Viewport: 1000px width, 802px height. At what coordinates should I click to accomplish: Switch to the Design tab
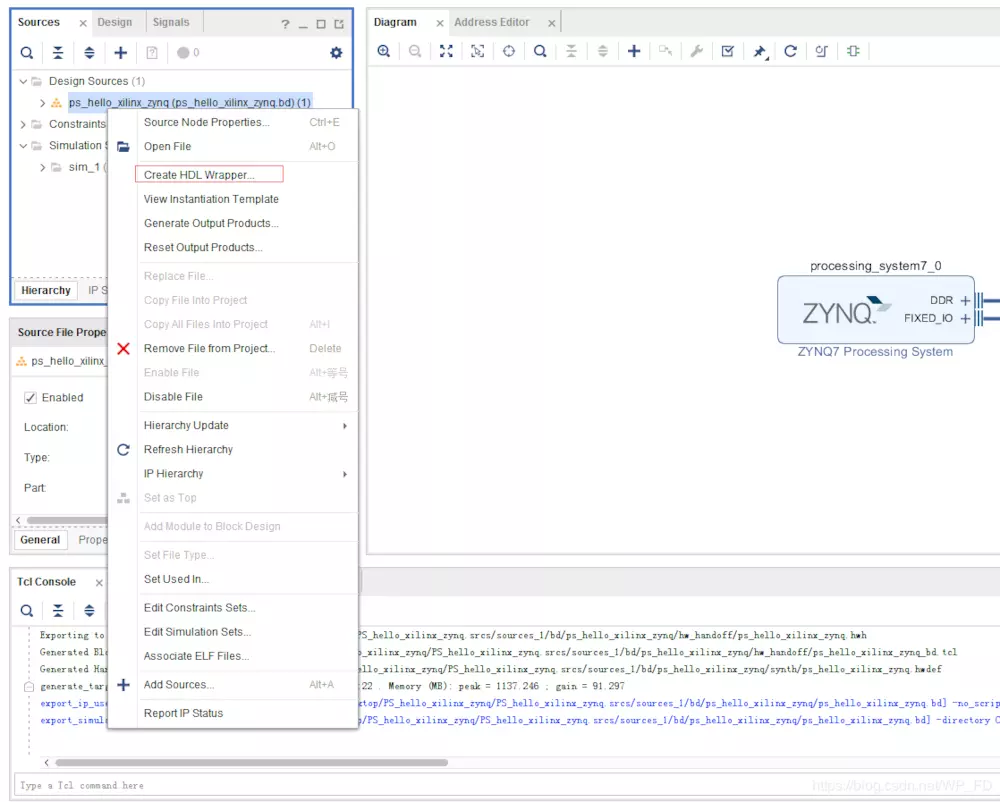[x=115, y=22]
